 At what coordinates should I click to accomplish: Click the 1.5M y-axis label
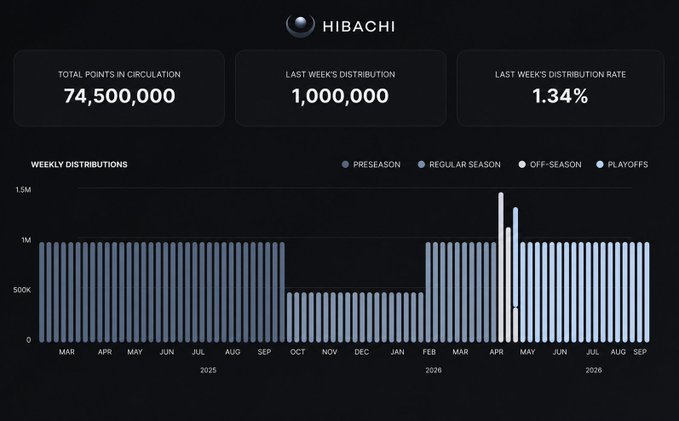click(23, 190)
